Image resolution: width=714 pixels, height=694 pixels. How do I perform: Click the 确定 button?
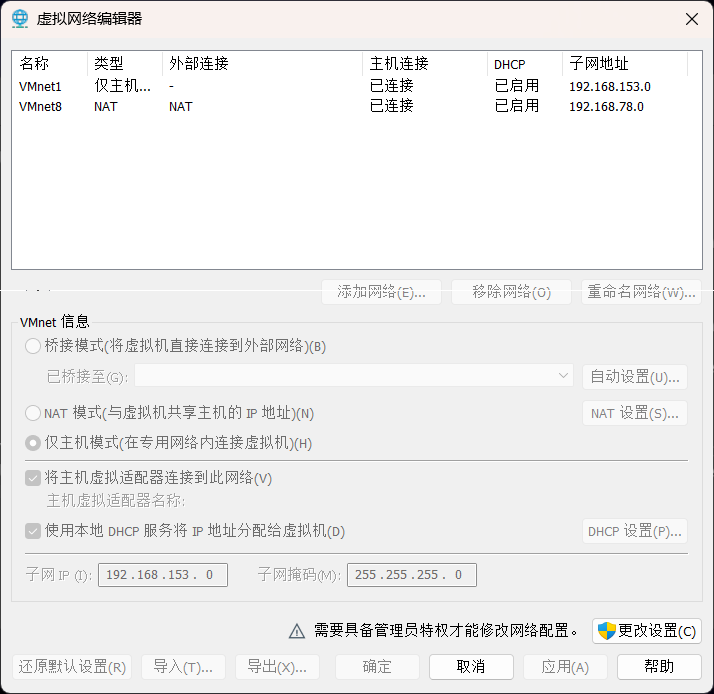377,667
